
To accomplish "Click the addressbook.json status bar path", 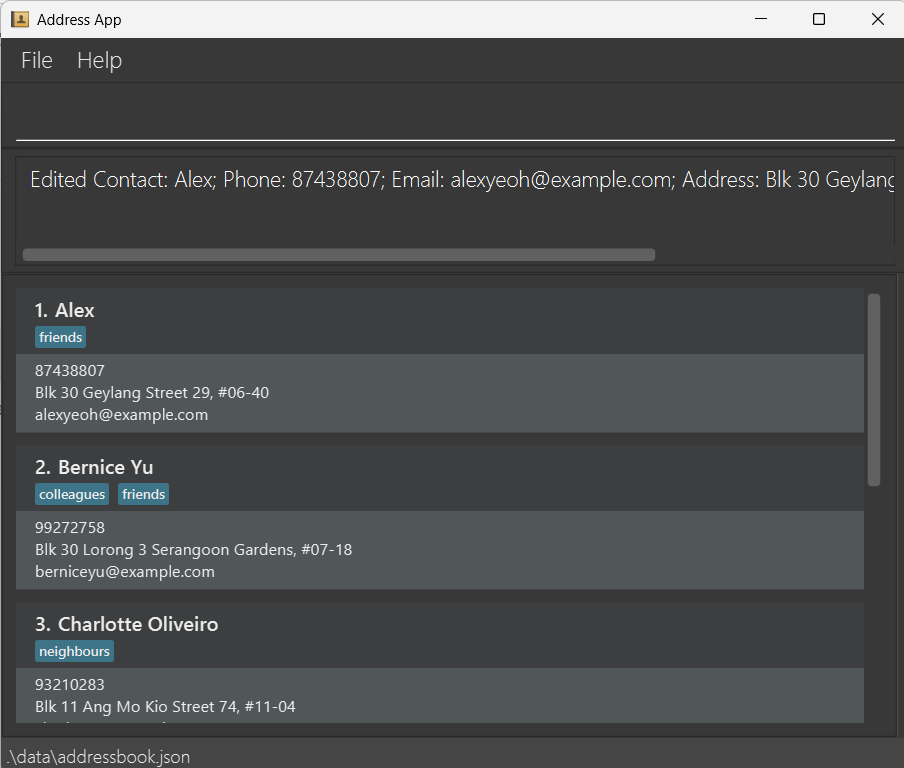I will [98, 757].
